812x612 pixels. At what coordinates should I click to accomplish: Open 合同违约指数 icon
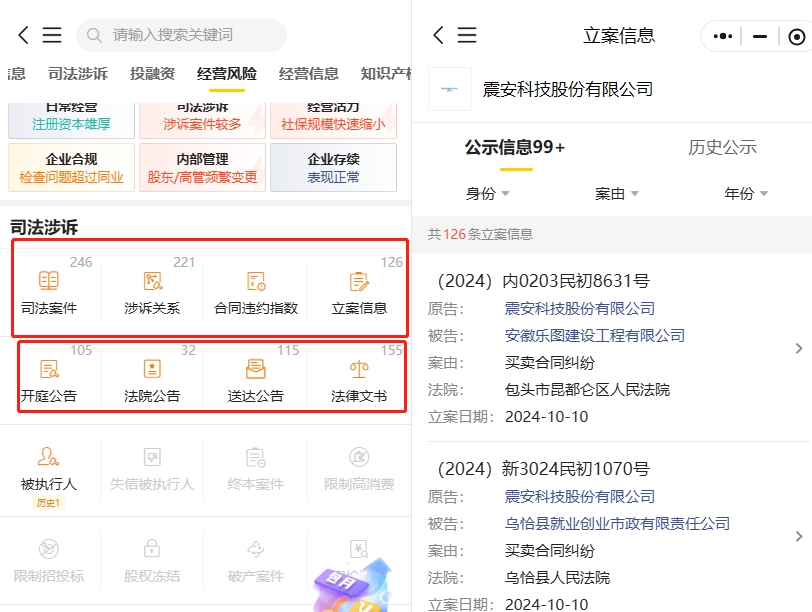(x=256, y=281)
